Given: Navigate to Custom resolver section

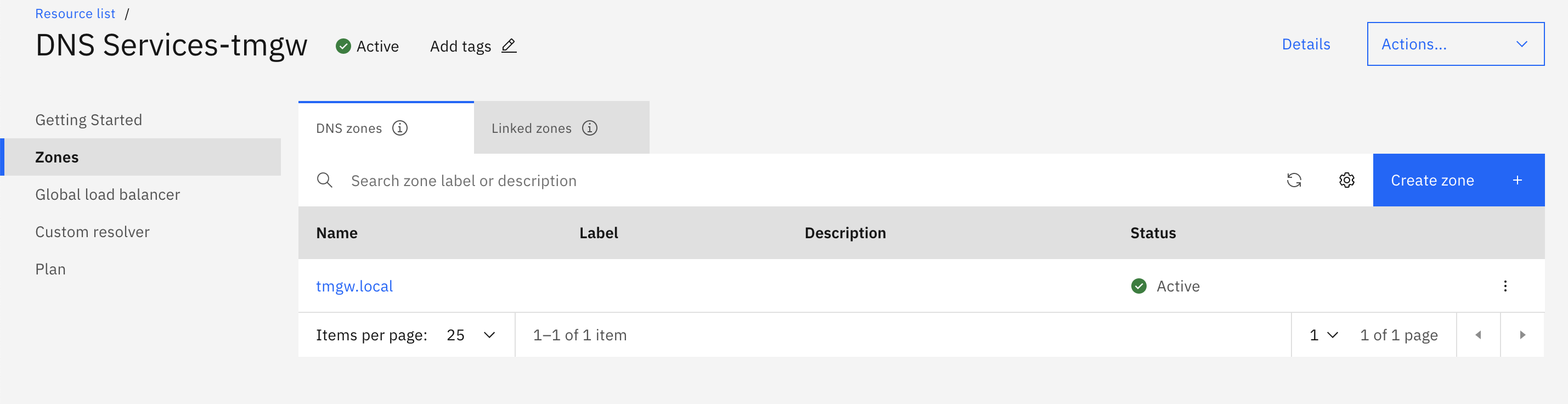Looking at the screenshot, I should (93, 232).
